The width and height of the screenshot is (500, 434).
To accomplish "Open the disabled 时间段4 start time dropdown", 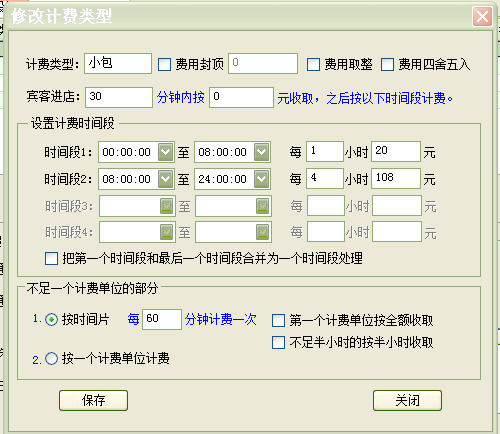I will coord(167,232).
